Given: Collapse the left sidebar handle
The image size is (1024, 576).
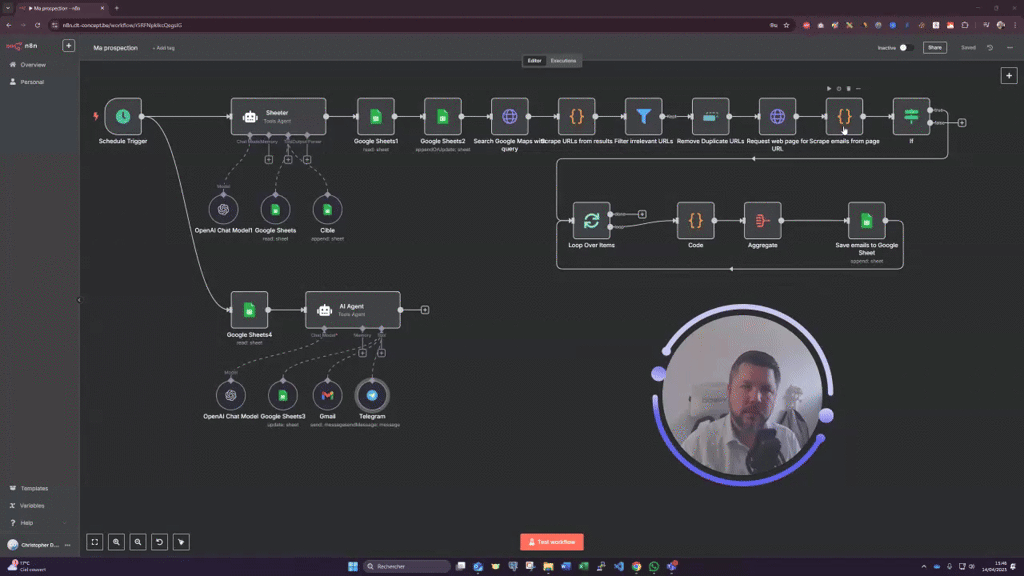Looking at the screenshot, I should pos(79,300).
